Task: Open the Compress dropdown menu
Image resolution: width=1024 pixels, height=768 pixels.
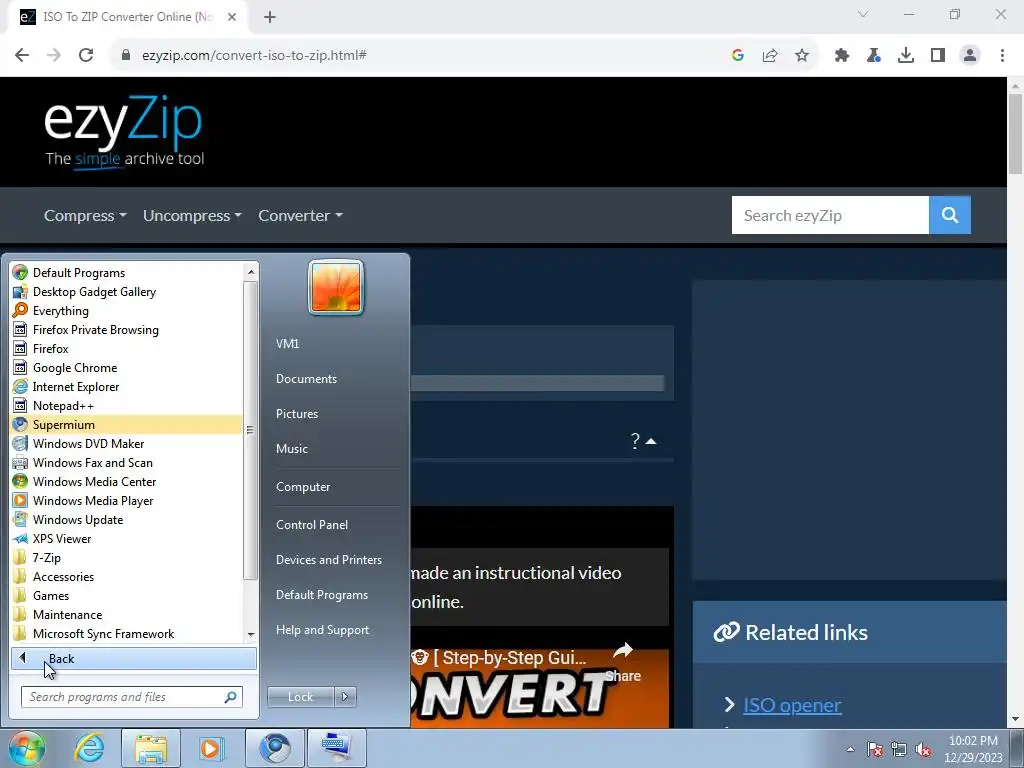Action: 85,216
